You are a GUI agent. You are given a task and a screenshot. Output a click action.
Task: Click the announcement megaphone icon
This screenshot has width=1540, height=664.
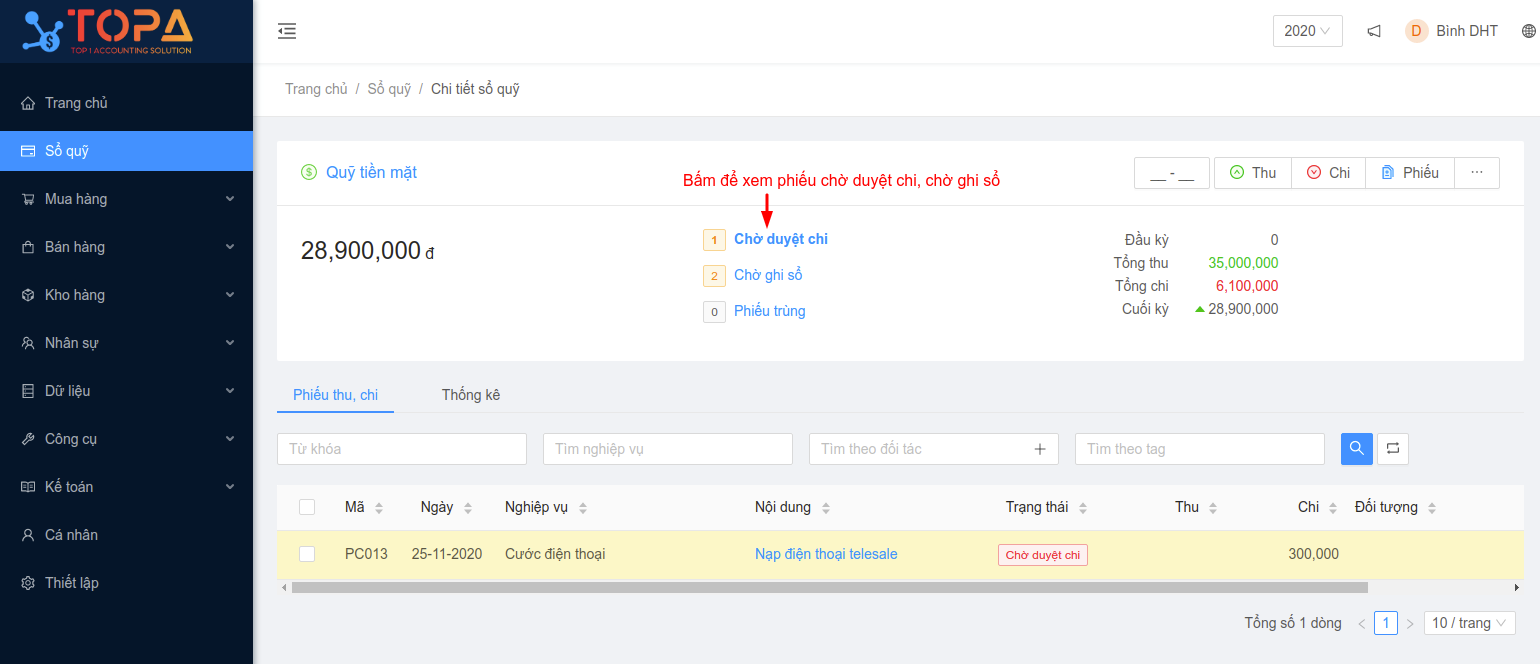[x=1374, y=31]
